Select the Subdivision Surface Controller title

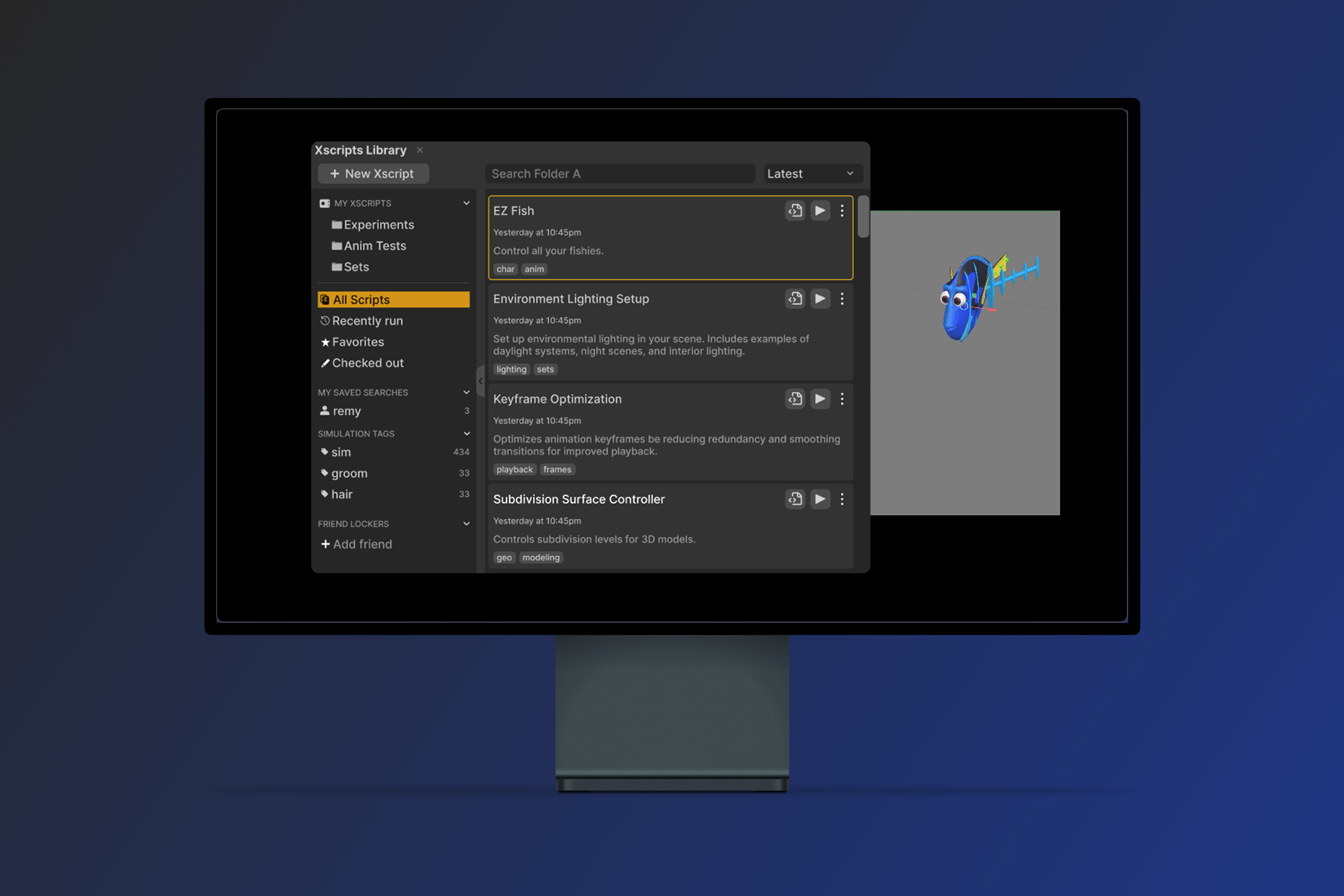(579, 499)
